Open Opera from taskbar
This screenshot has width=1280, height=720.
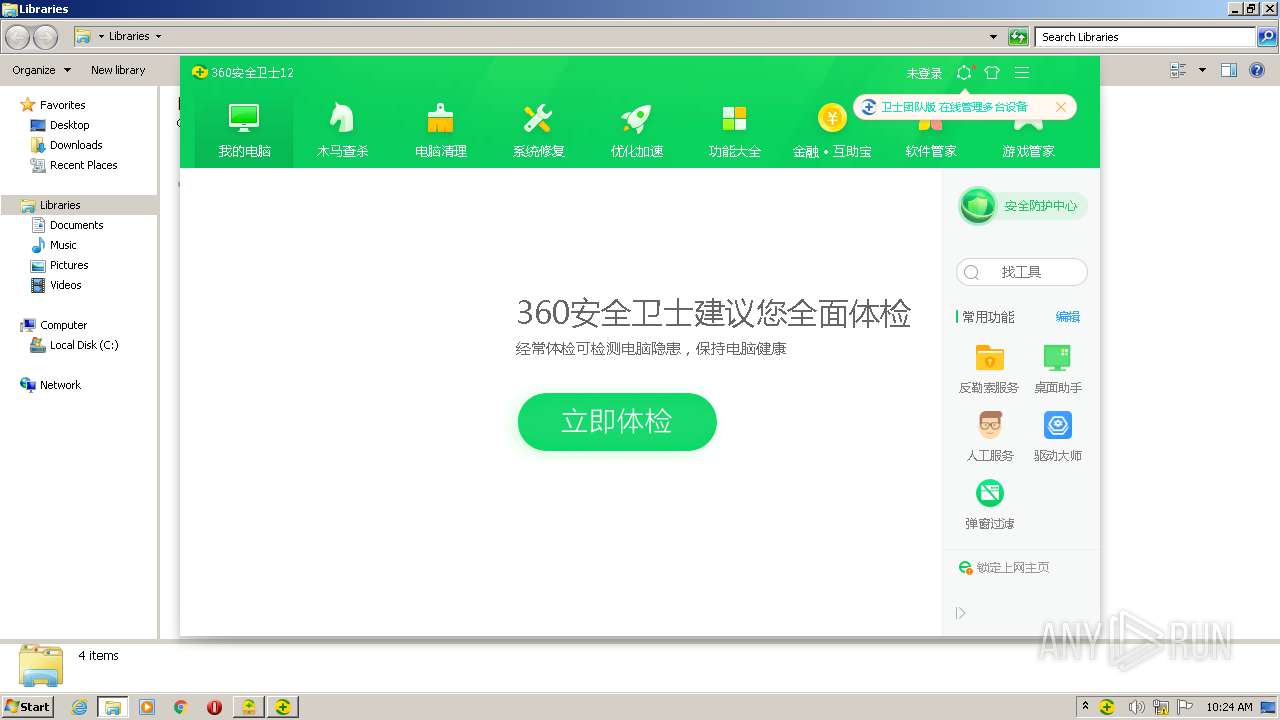214,707
